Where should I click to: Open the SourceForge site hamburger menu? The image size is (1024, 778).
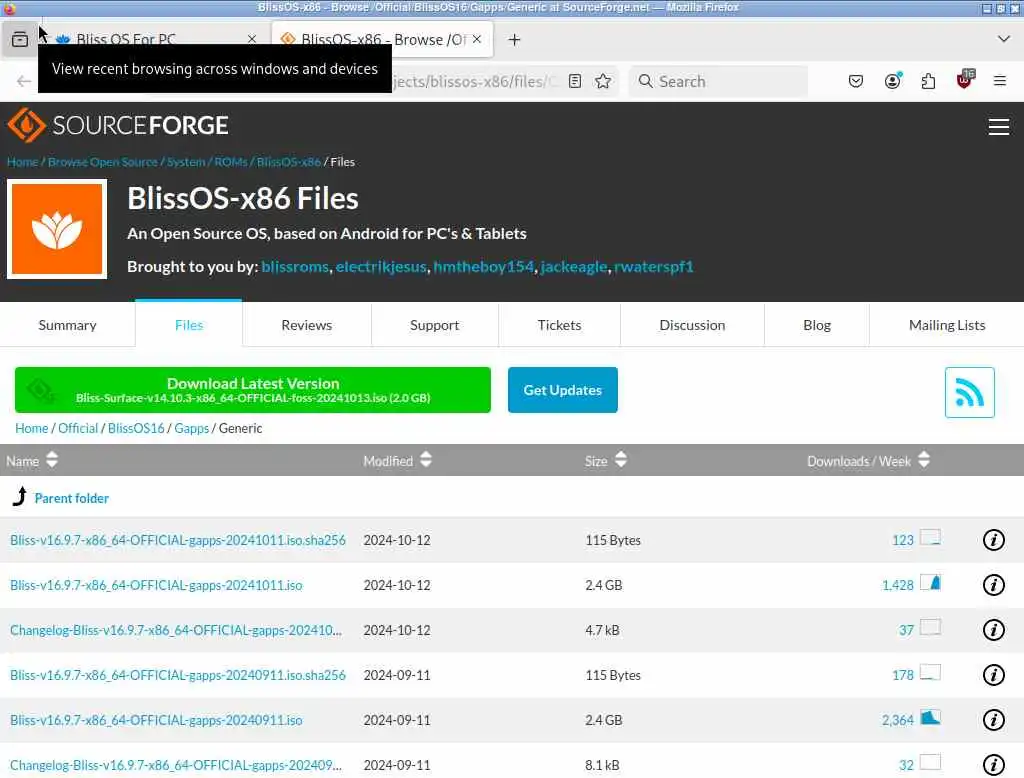[999, 127]
